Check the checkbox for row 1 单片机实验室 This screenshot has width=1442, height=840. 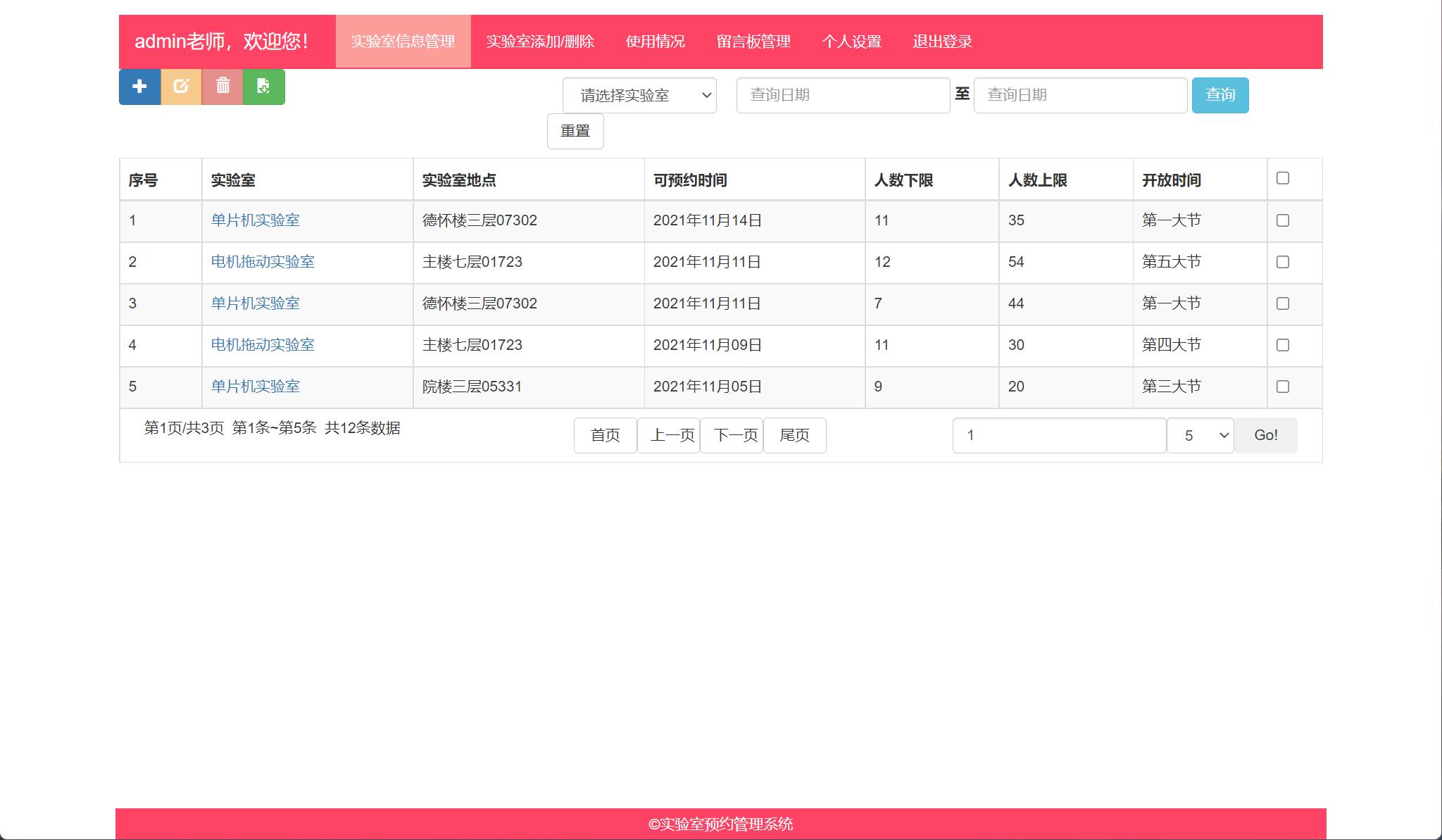pyautogui.click(x=1284, y=220)
